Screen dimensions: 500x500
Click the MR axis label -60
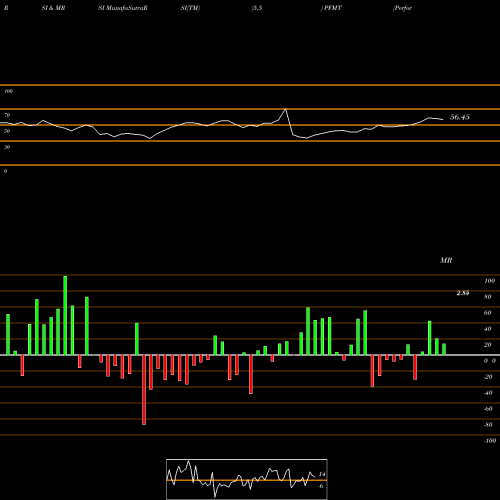click(x=488, y=409)
